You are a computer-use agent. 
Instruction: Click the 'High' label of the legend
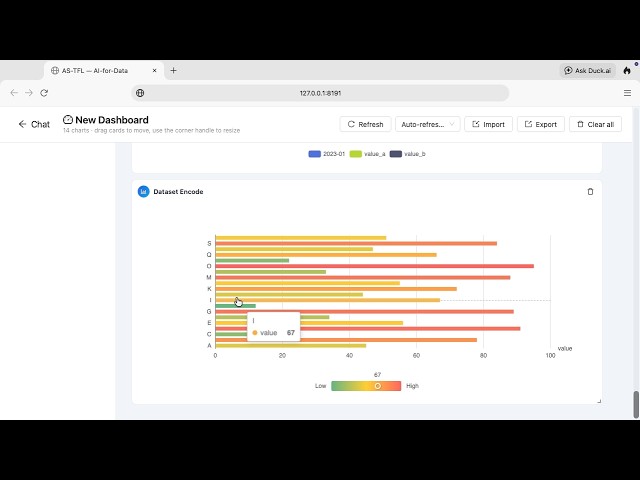pyautogui.click(x=412, y=386)
